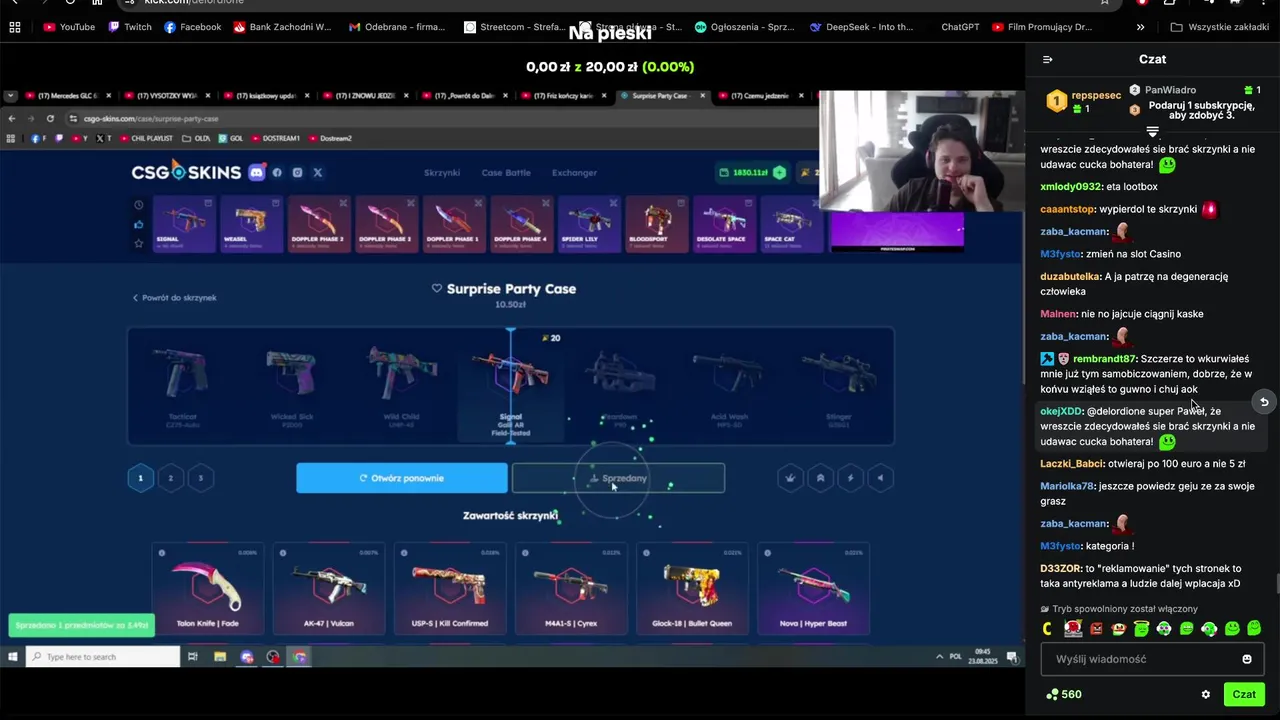
Task: Click the Sprzedany button
Action: pos(618,478)
